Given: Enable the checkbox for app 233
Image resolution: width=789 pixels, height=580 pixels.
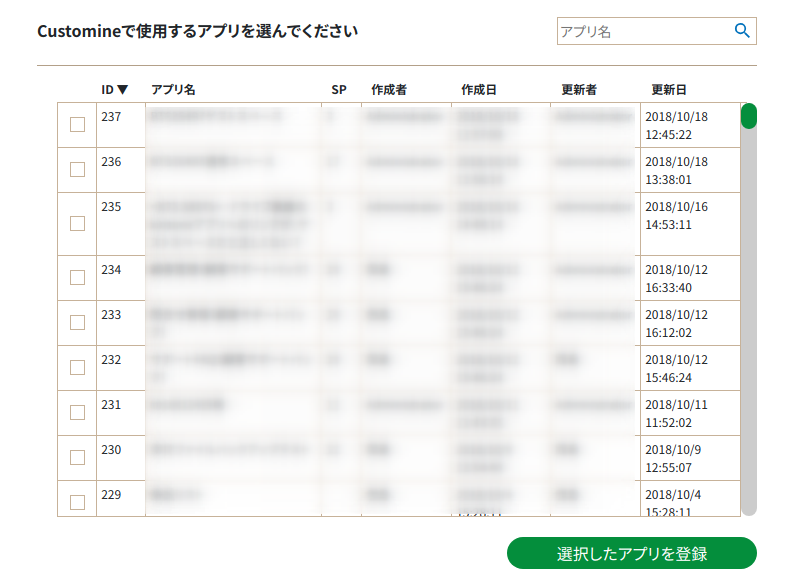Looking at the screenshot, I should click(x=77, y=322).
